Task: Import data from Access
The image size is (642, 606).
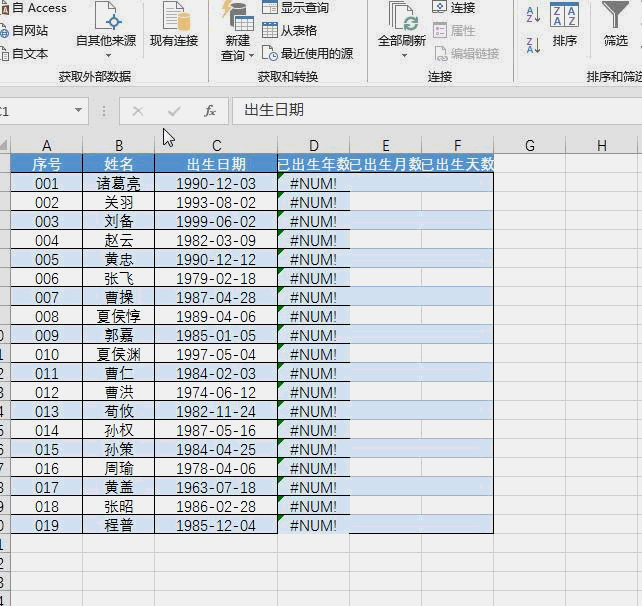Action: pyautogui.click(x=34, y=7)
